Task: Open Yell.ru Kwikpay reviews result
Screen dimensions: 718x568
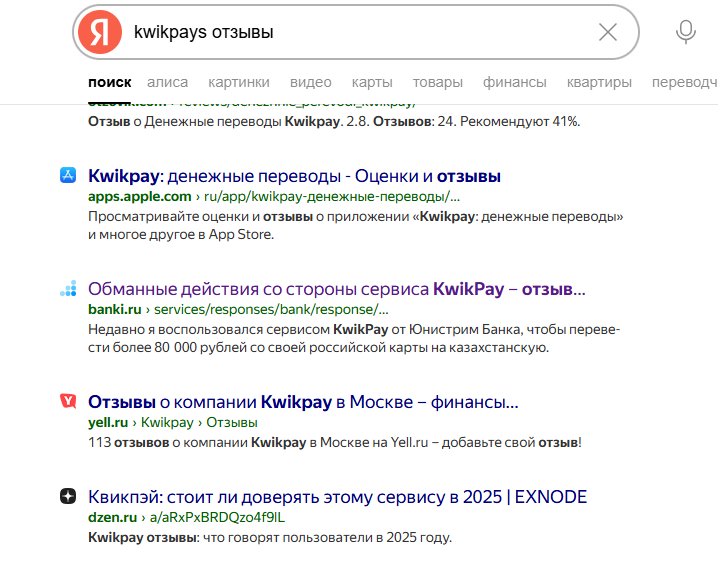Action: pyautogui.click(x=303, y=402)
